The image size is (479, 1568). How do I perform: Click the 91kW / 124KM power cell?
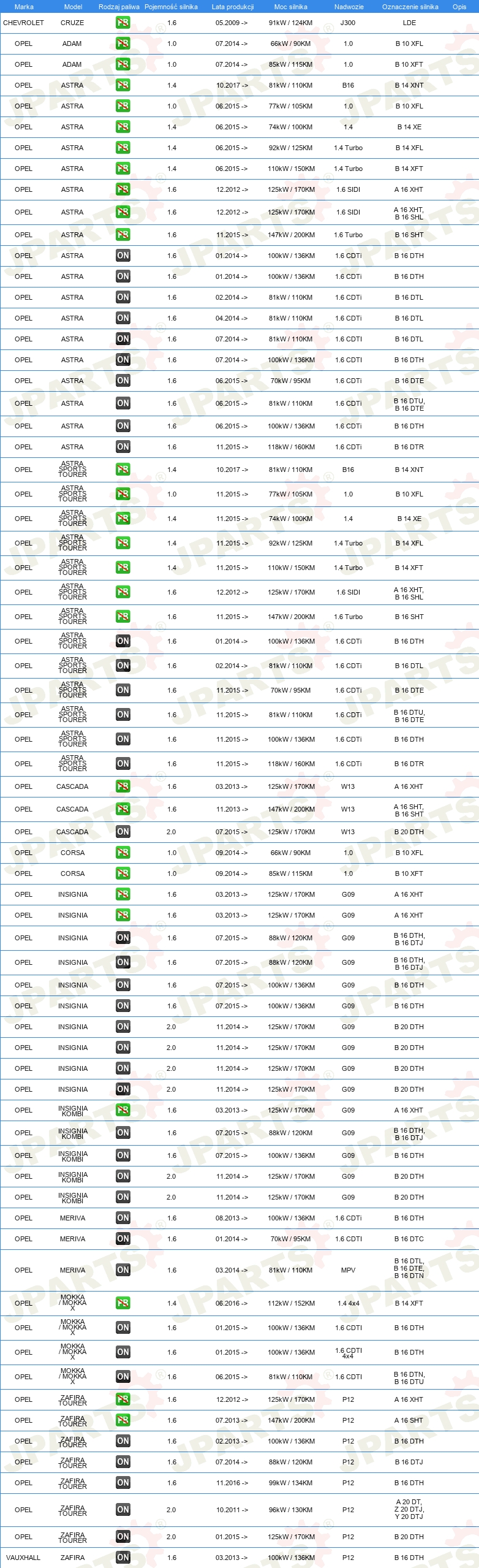click(290, 23)
